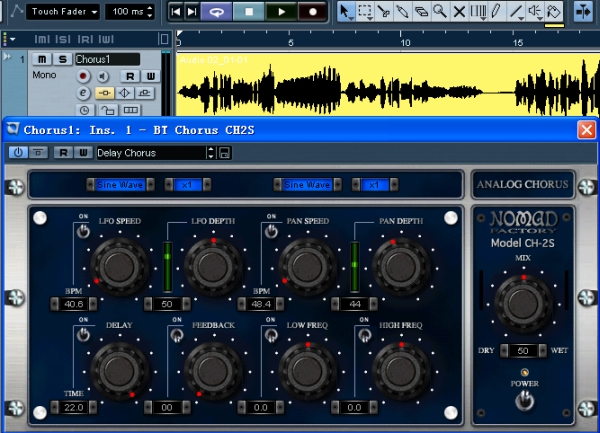600x433 pixels.
Task: Select the Erase tool
Action: tap(421, 11)
